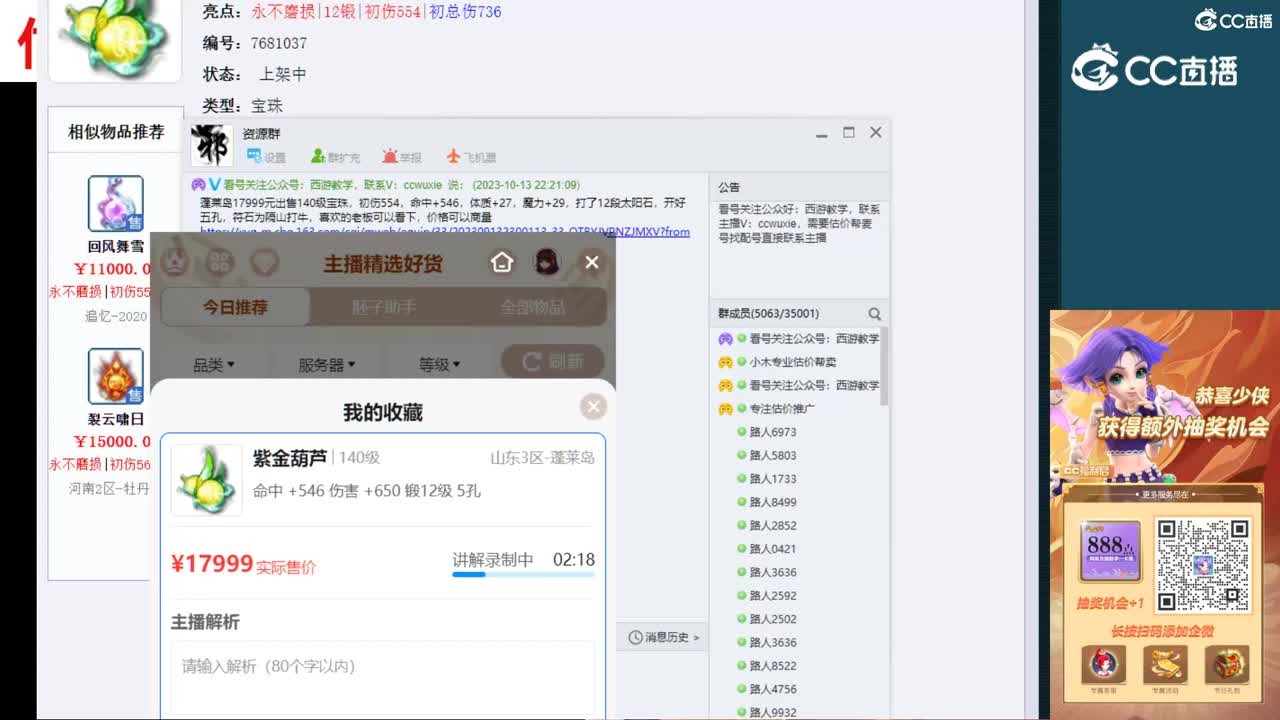
Task: Open the 资源群 group avatar image
Action: pos(211,145)
